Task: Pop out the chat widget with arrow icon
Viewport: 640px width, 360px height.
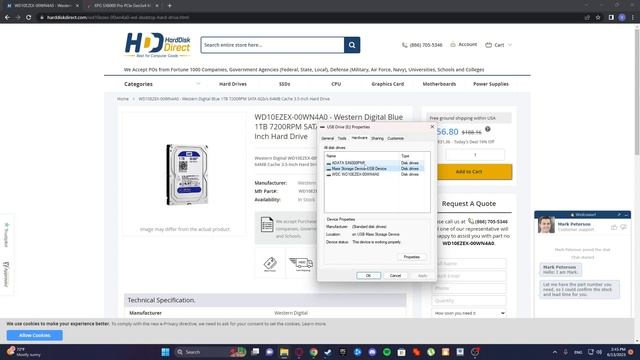Action: coord(619,215)
